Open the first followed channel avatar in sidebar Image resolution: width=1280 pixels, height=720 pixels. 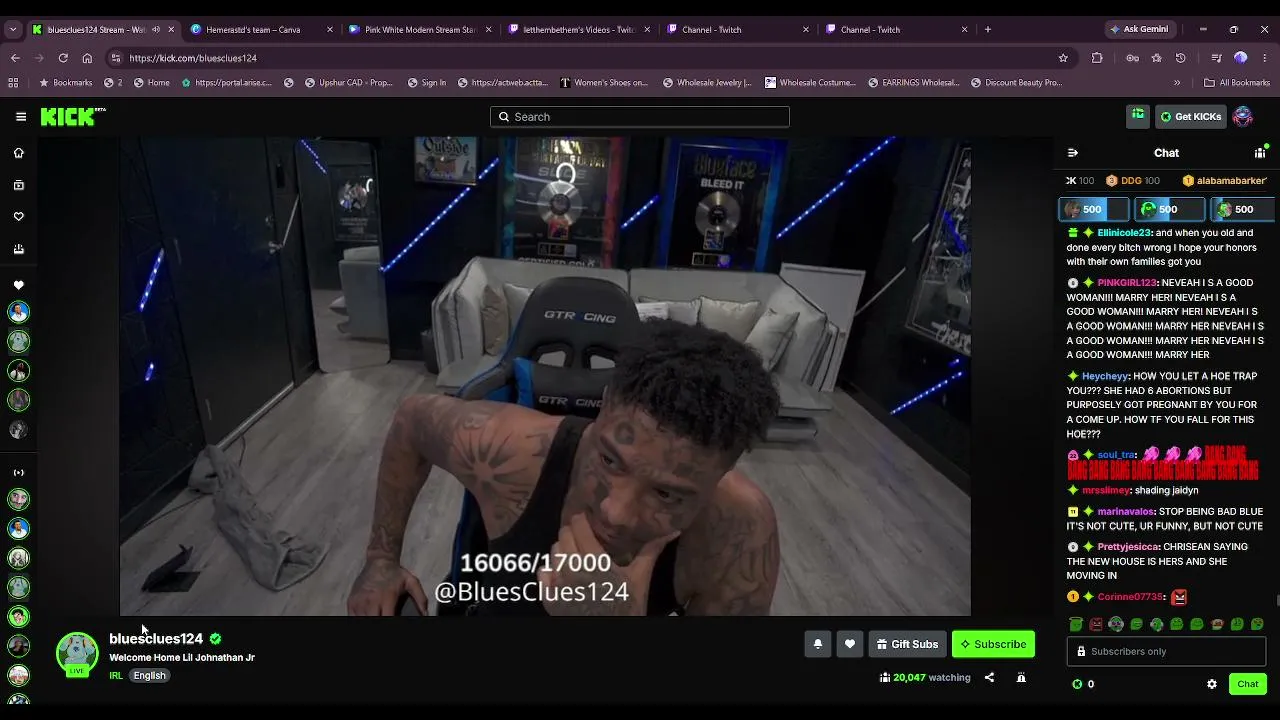[18, 312]
